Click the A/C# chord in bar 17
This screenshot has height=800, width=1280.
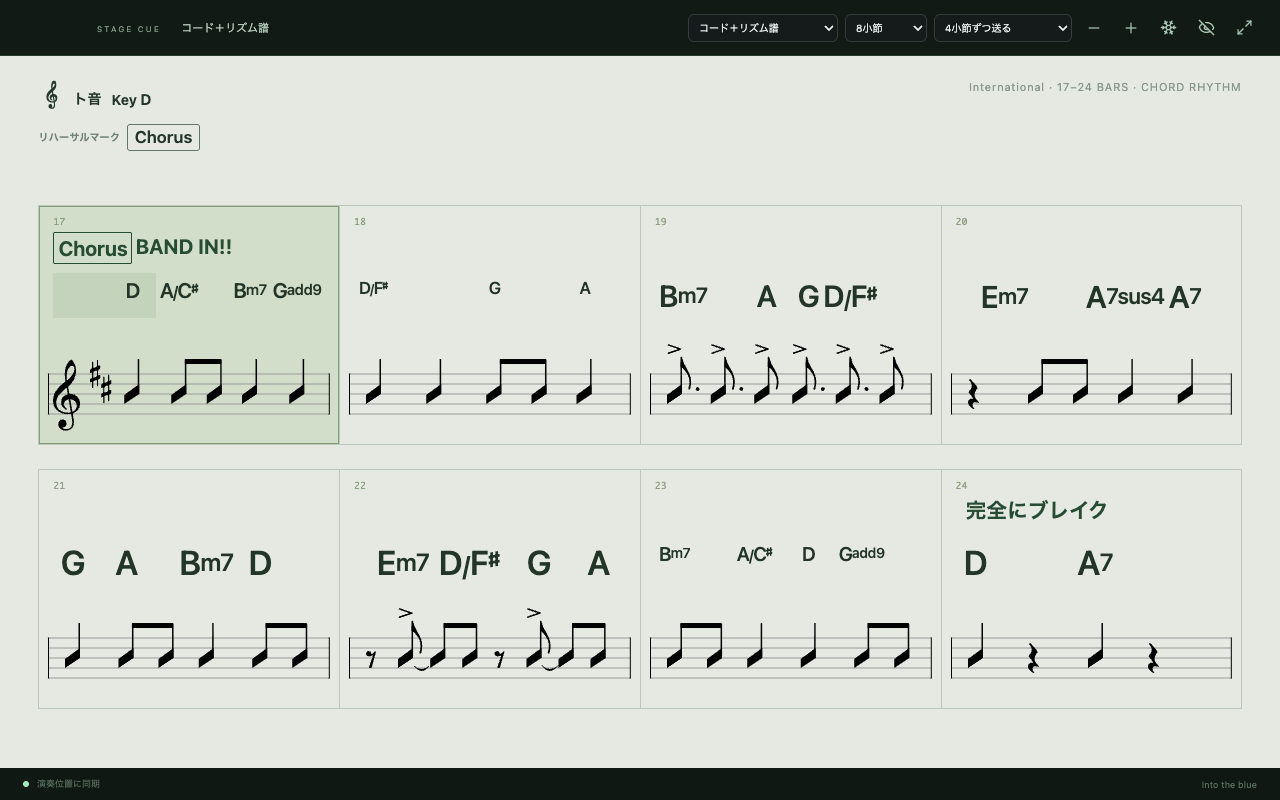coord(179,291)
